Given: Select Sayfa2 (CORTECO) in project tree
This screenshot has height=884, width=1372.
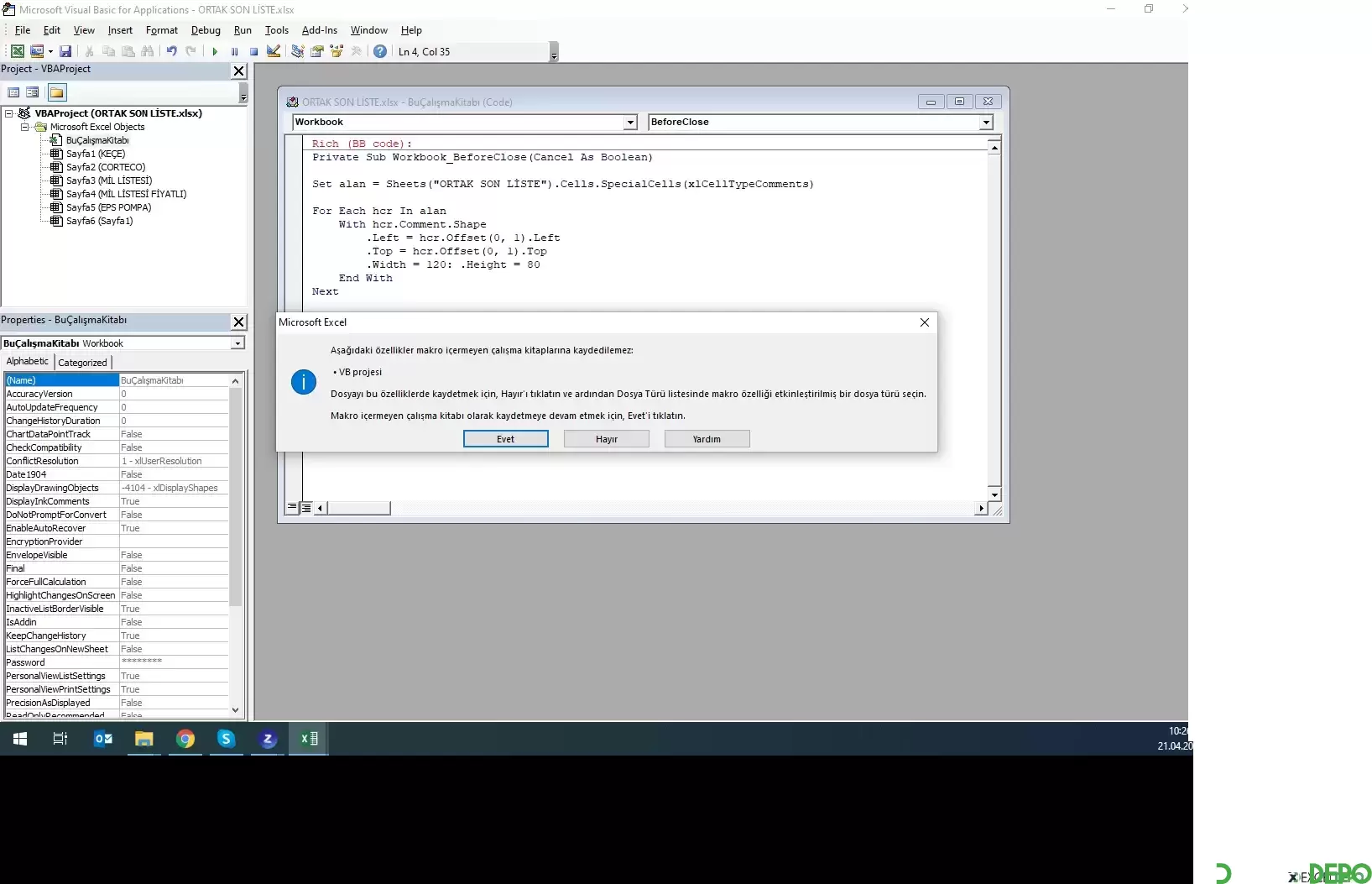Looking at the screenshot, I should (x=106, y=167).
